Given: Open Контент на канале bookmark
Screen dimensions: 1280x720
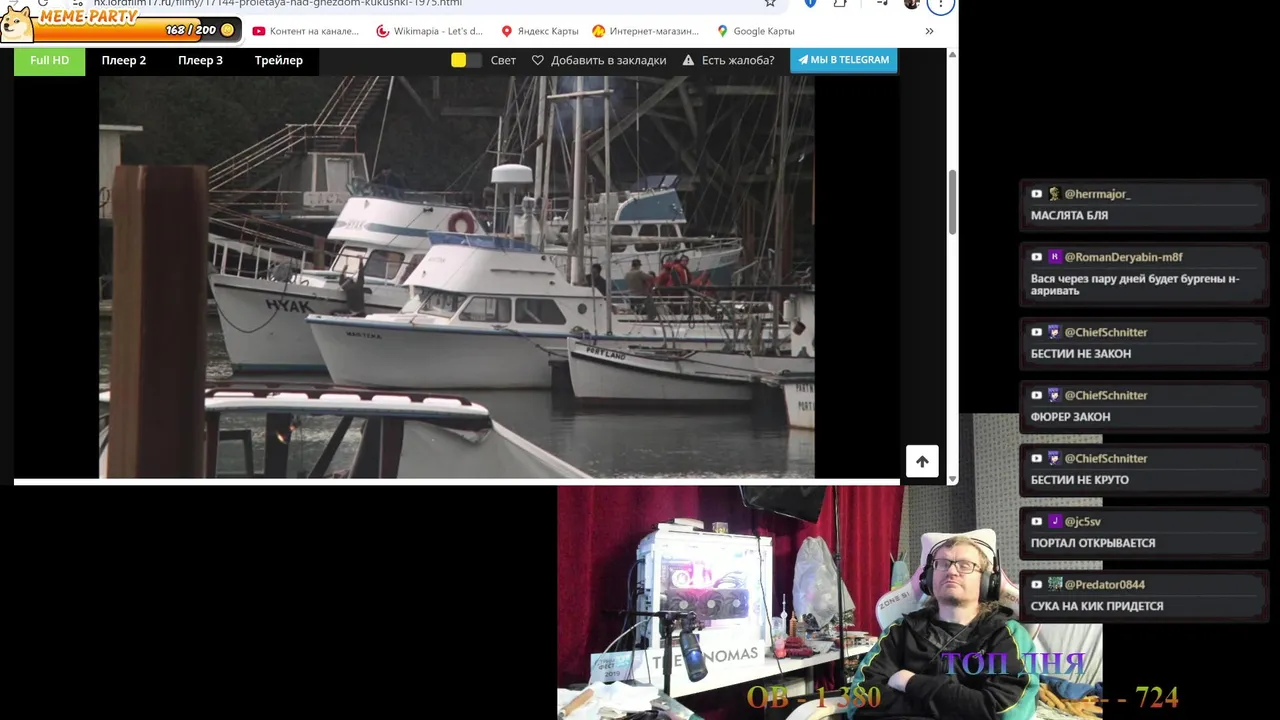Looking at the screenshot, I should coord(306,31).
